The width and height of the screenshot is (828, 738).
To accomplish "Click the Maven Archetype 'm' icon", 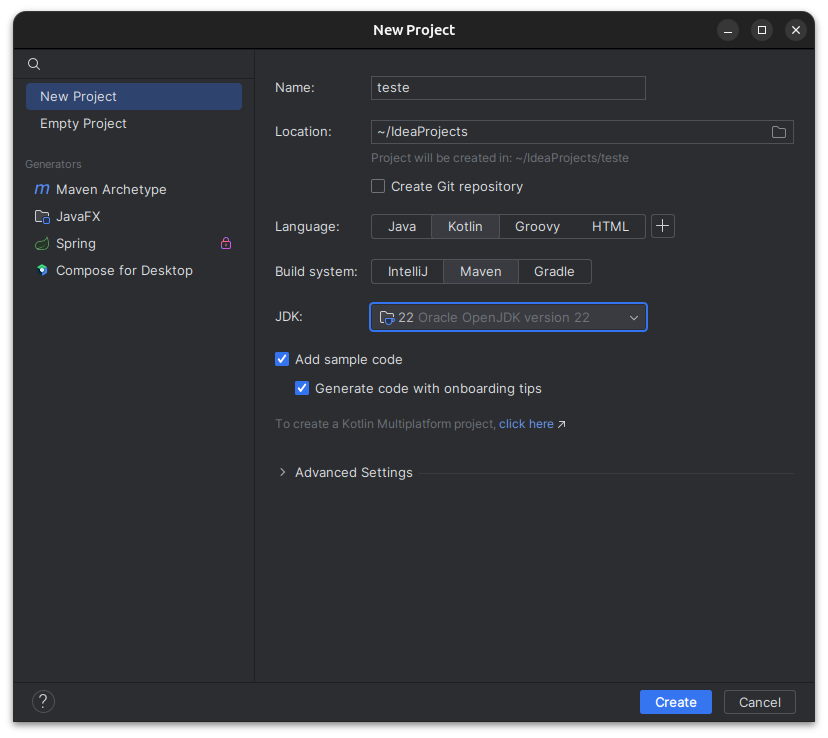I will (x=42, y=189).
